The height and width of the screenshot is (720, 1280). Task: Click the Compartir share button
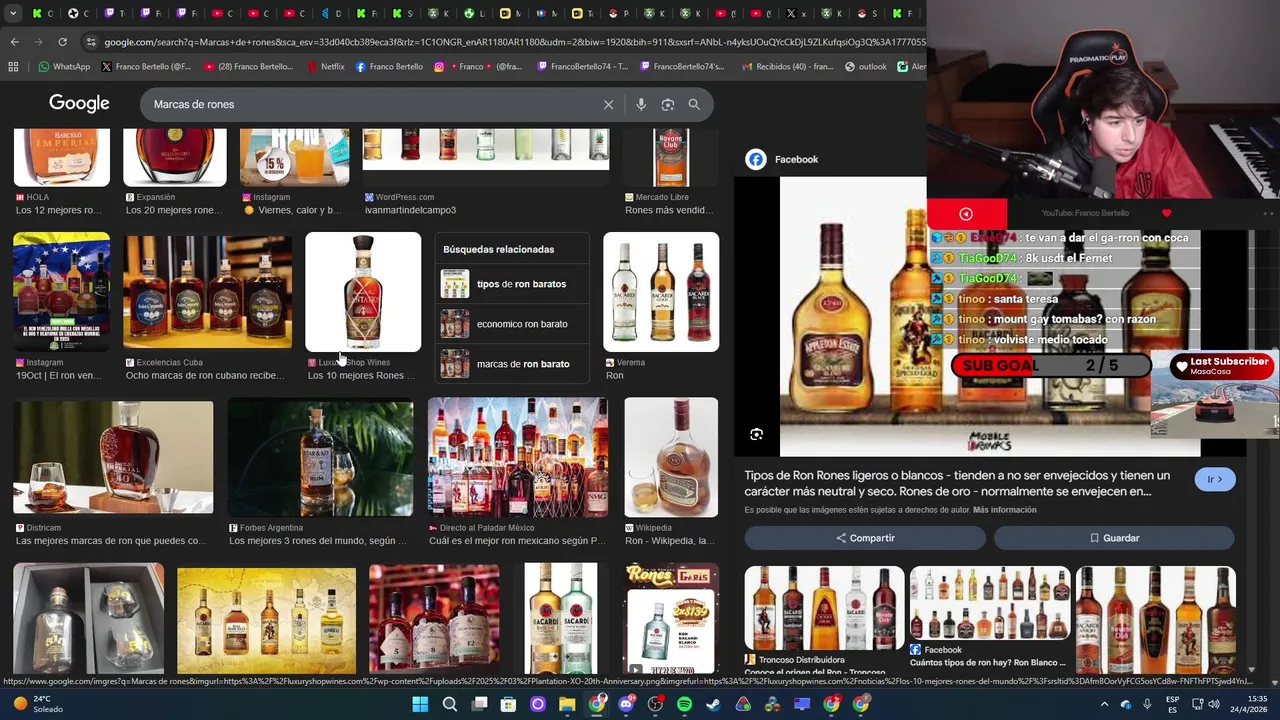865,538
